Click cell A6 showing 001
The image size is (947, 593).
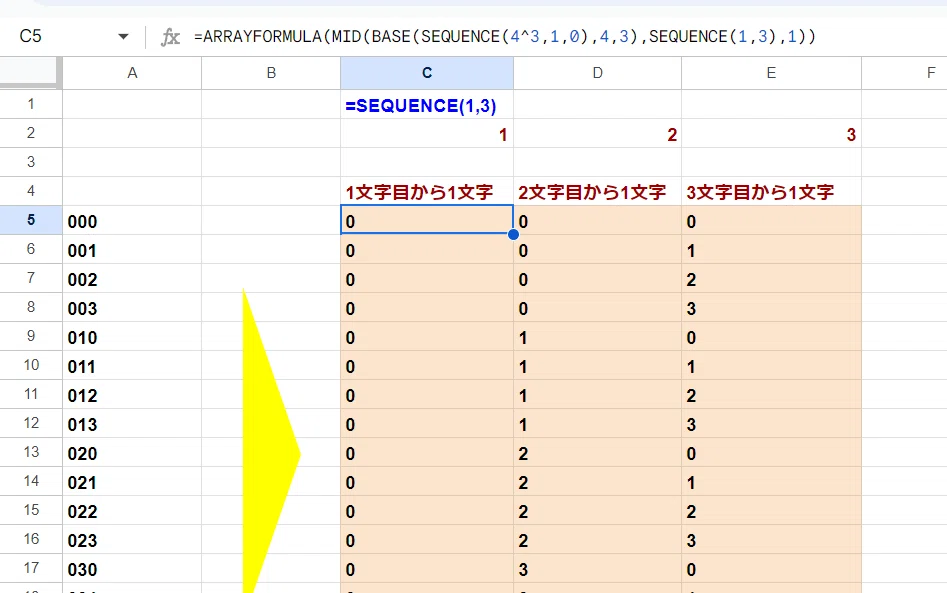132,249
